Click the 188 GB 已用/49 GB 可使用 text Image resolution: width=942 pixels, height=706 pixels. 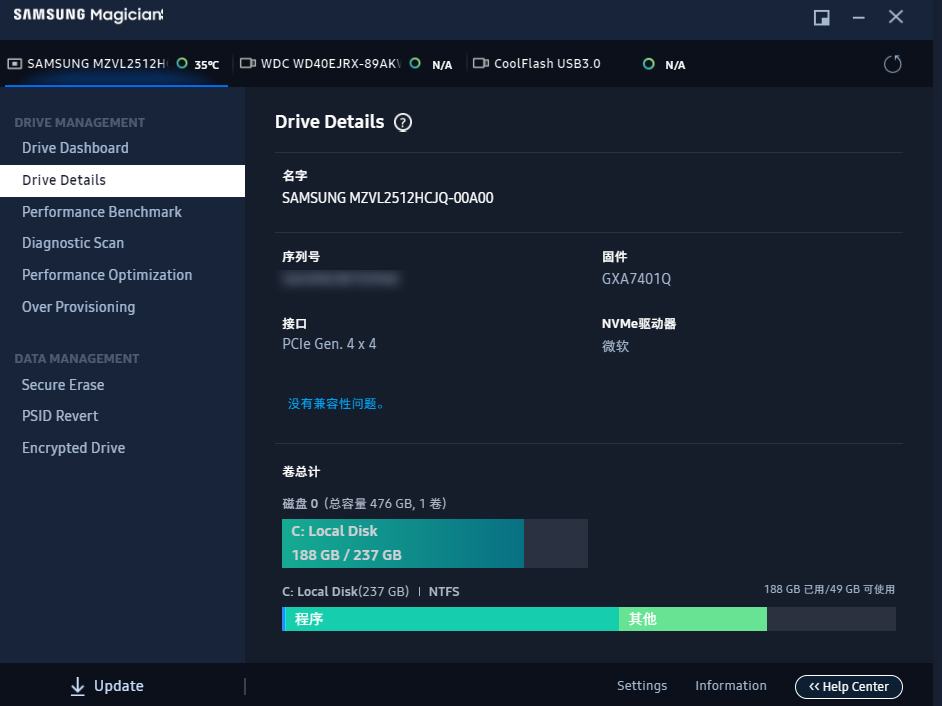(x=829, y=589)
